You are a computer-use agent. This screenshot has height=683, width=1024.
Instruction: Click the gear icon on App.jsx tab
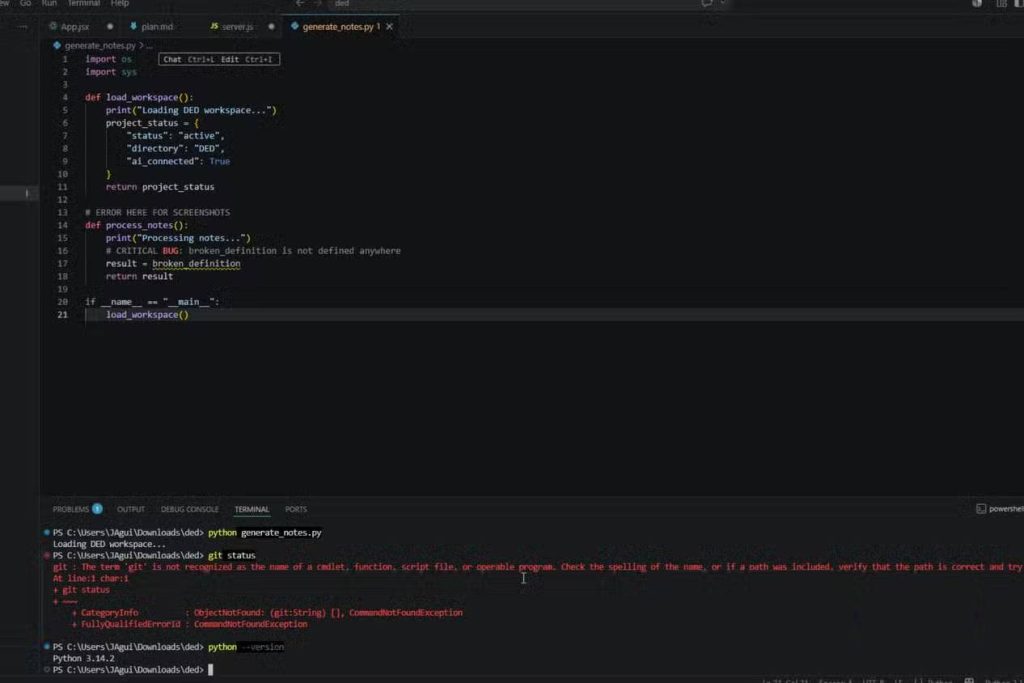point(53,26)
